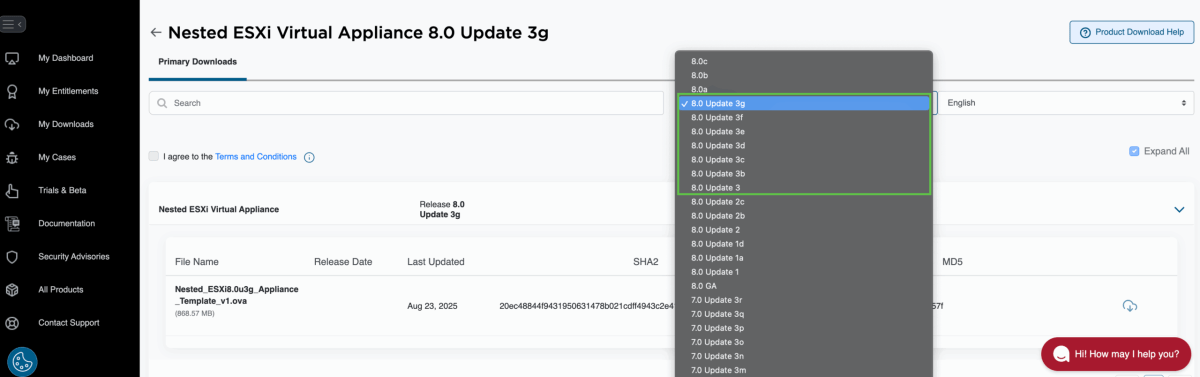Go to My Downloads page

coord(66,124)
